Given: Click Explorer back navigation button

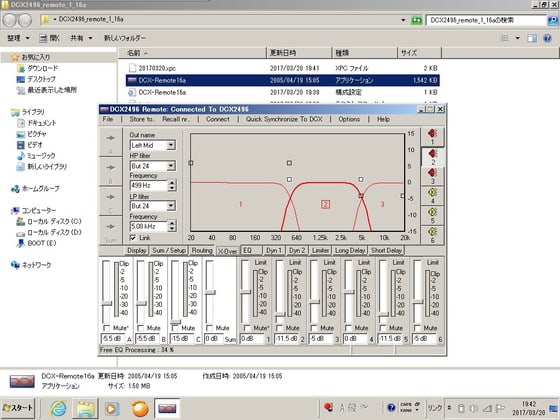Looking at the screenshot, I should click(10, 20).
